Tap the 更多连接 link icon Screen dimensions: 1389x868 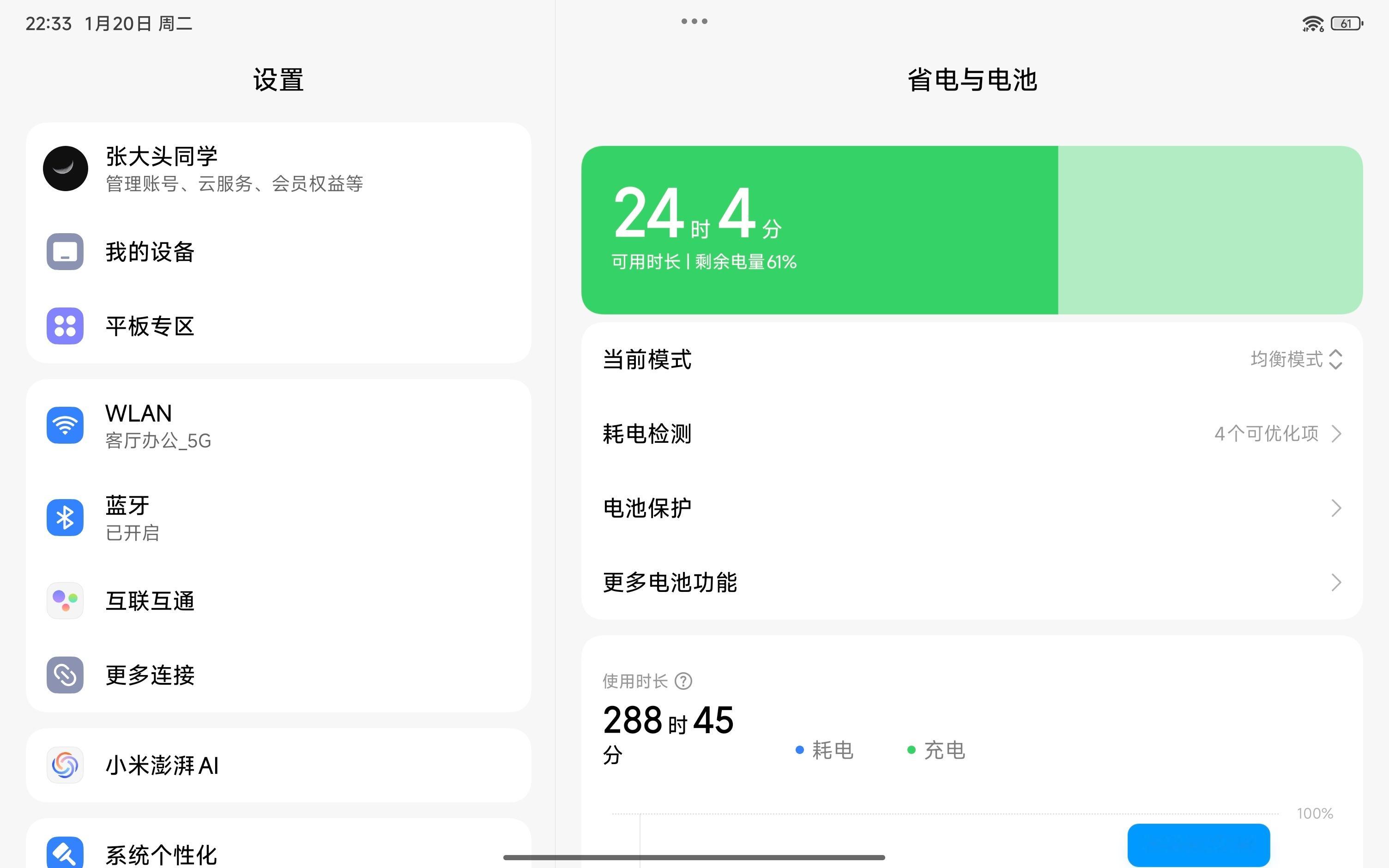coord(65,675)
